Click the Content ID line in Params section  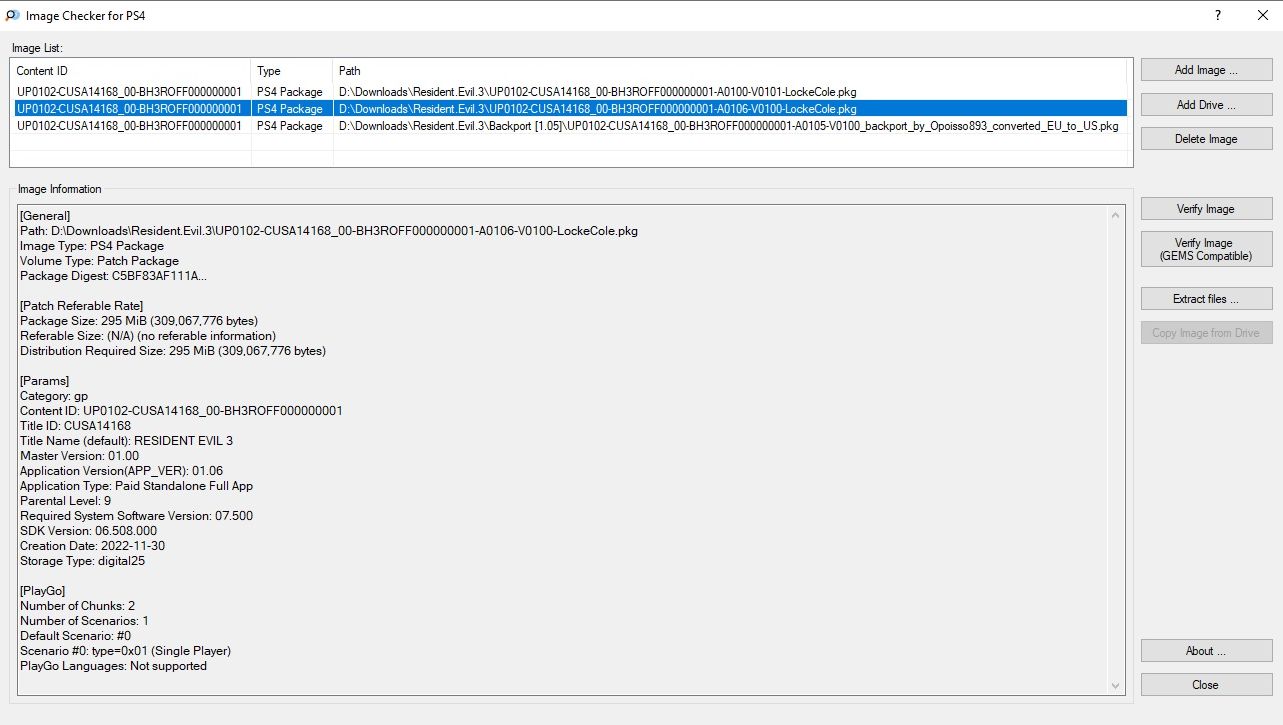click(181, 411)
